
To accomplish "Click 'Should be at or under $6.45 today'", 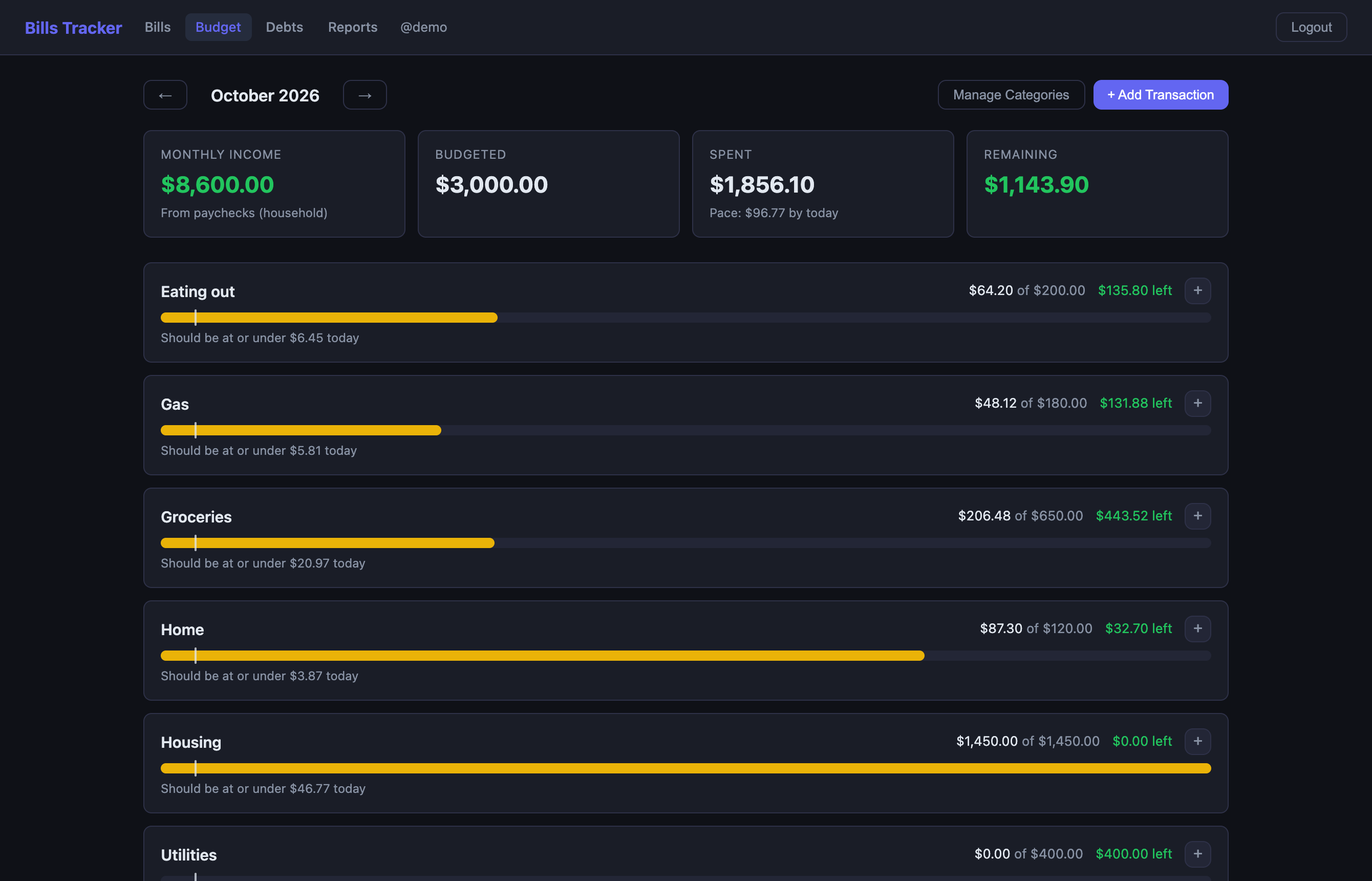I will 260,338.
